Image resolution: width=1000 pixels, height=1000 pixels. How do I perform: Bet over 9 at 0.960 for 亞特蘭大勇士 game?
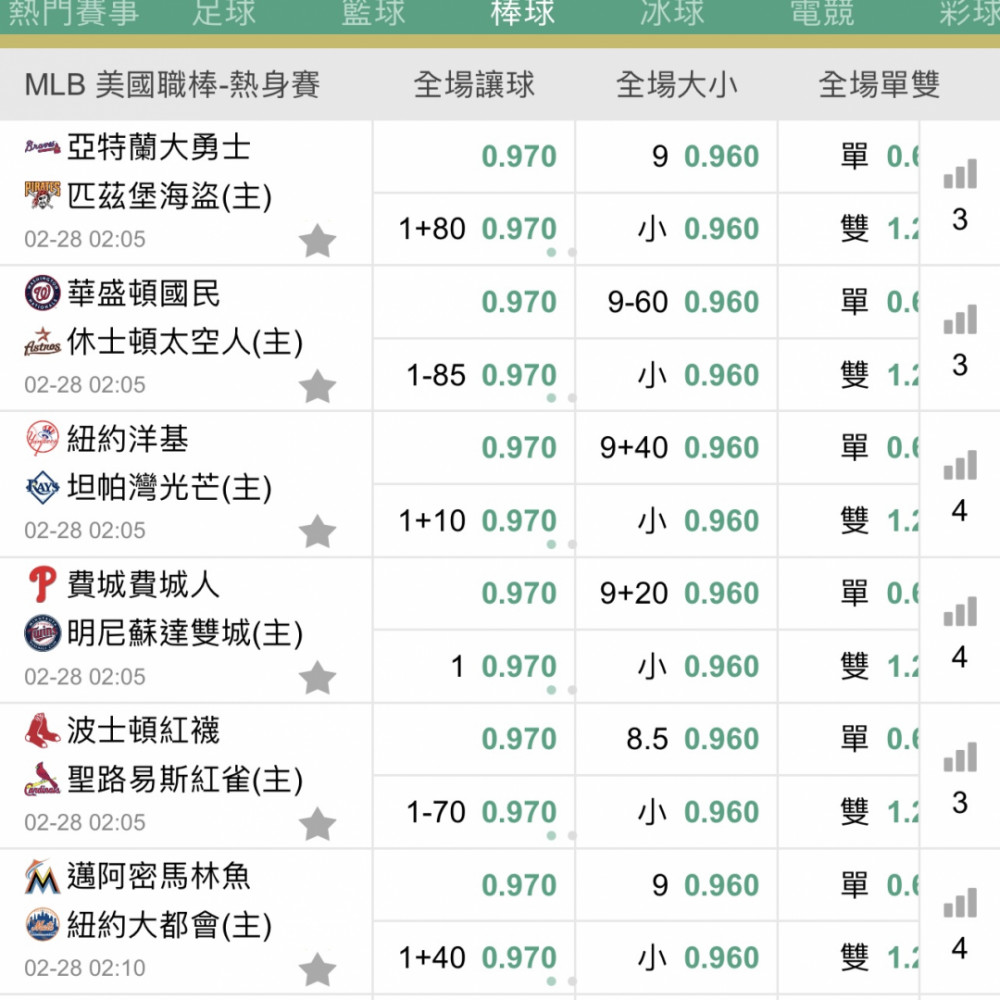click(676, 156)
